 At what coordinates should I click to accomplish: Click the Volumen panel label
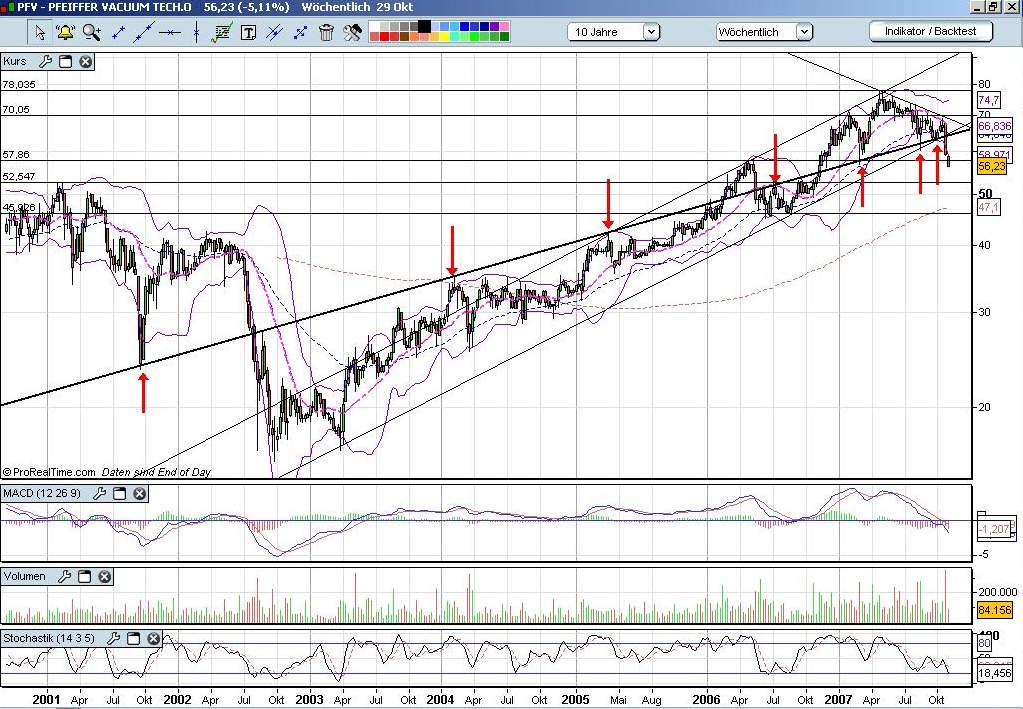click(x=24, y=576)
